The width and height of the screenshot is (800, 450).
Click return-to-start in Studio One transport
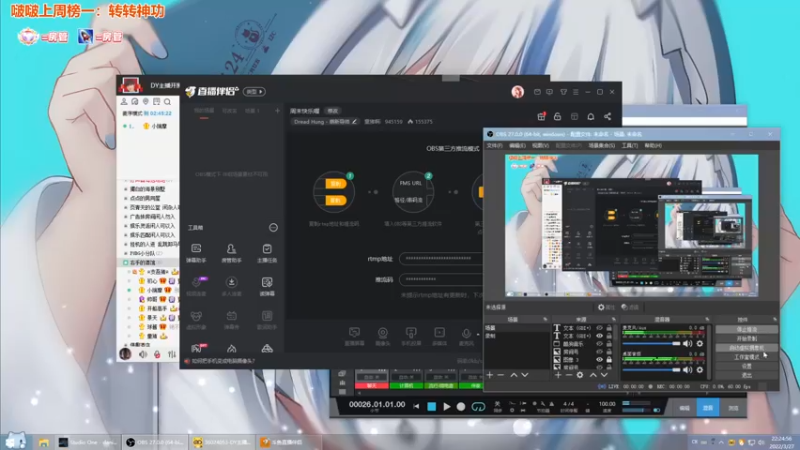[416, 407]
